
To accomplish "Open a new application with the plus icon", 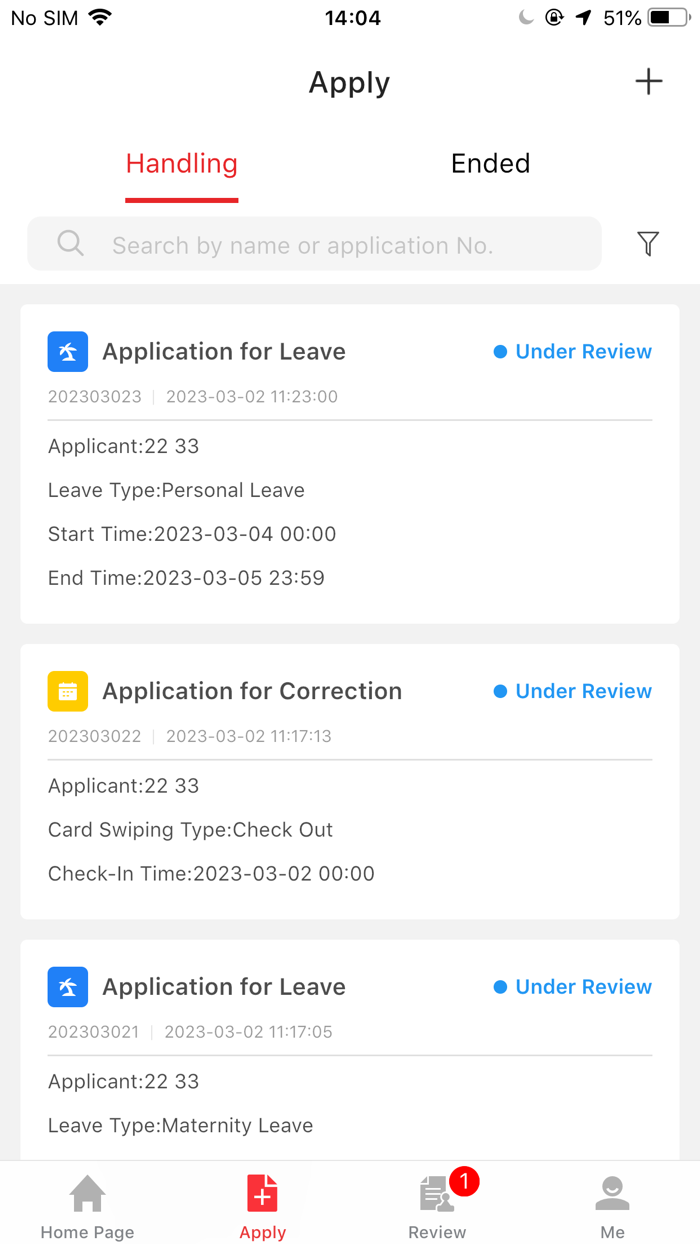I will 648,81.
